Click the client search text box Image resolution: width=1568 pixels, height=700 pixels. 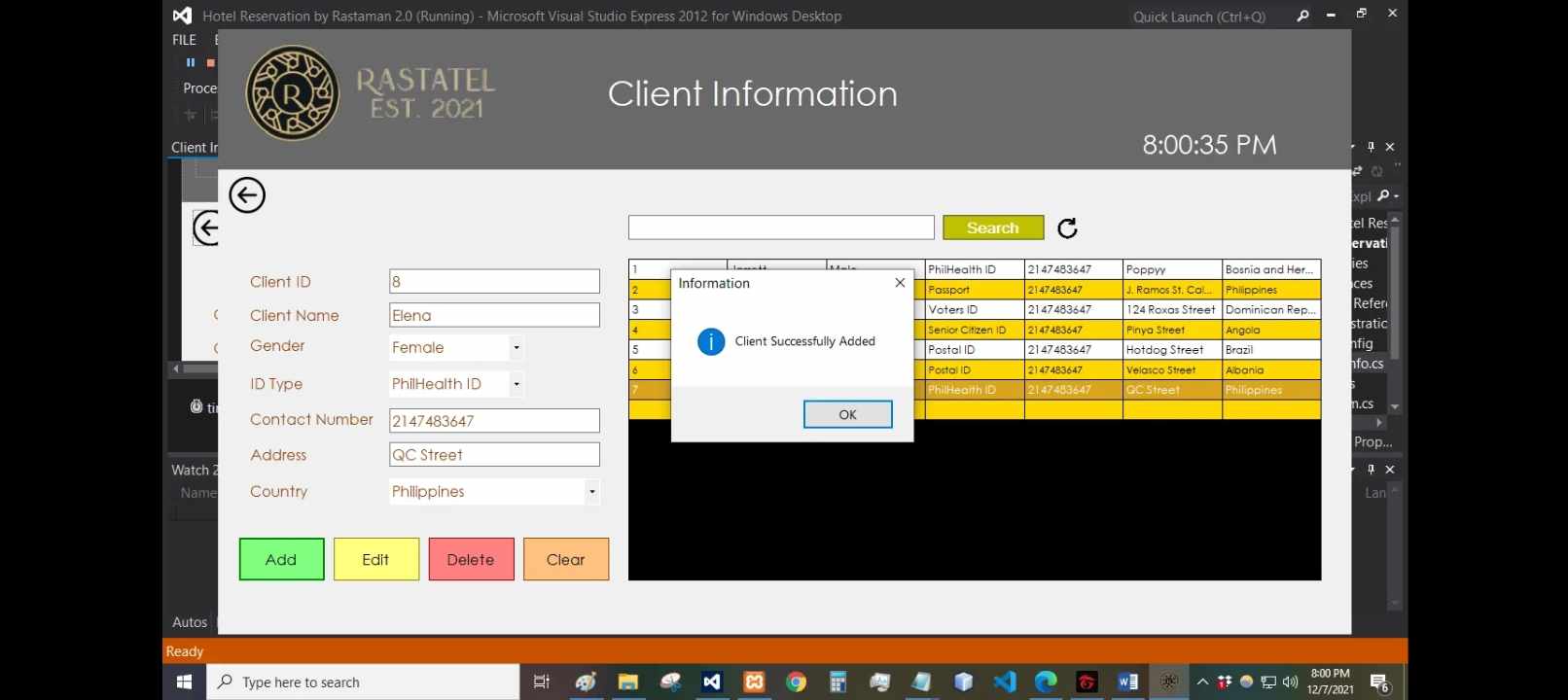click(781, 227)
